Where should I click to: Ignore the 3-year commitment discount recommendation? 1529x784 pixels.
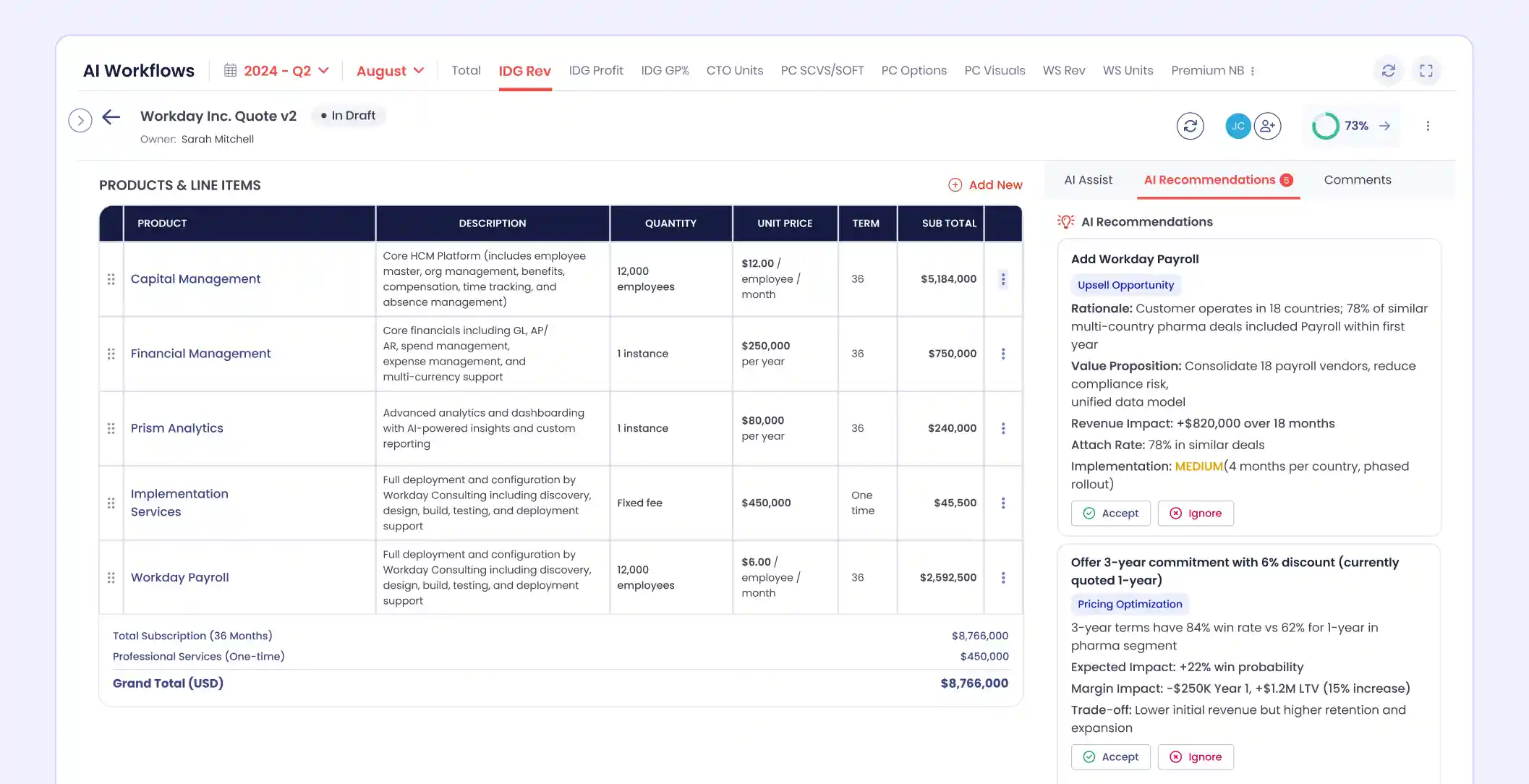(1195, 757)
